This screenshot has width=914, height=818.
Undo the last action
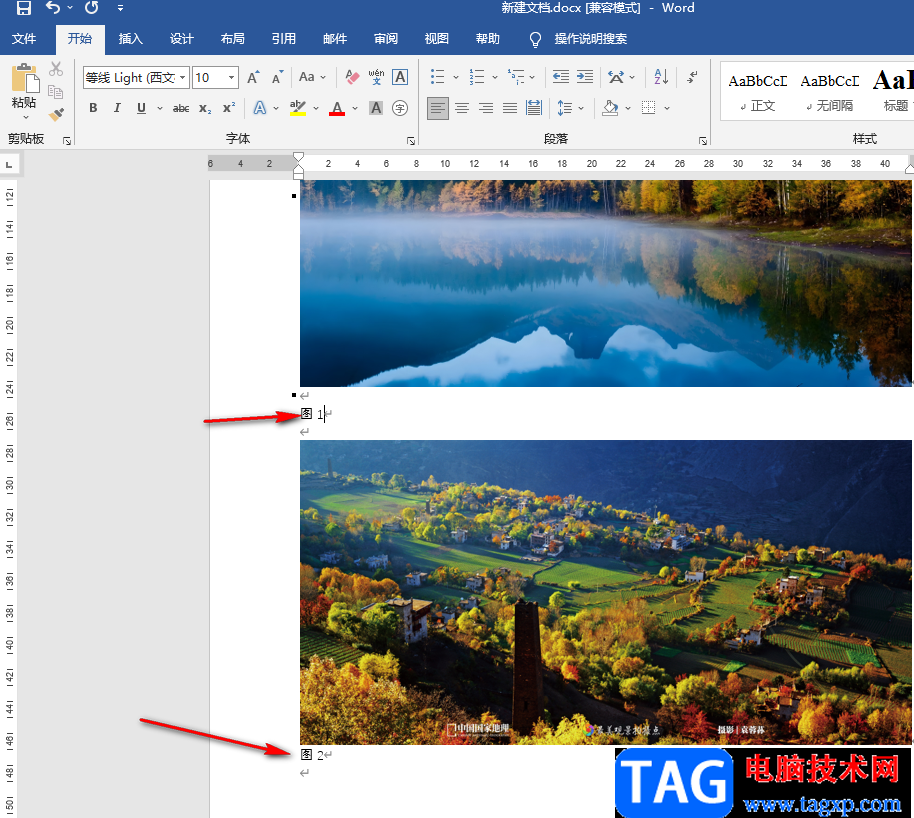(53, 8)
